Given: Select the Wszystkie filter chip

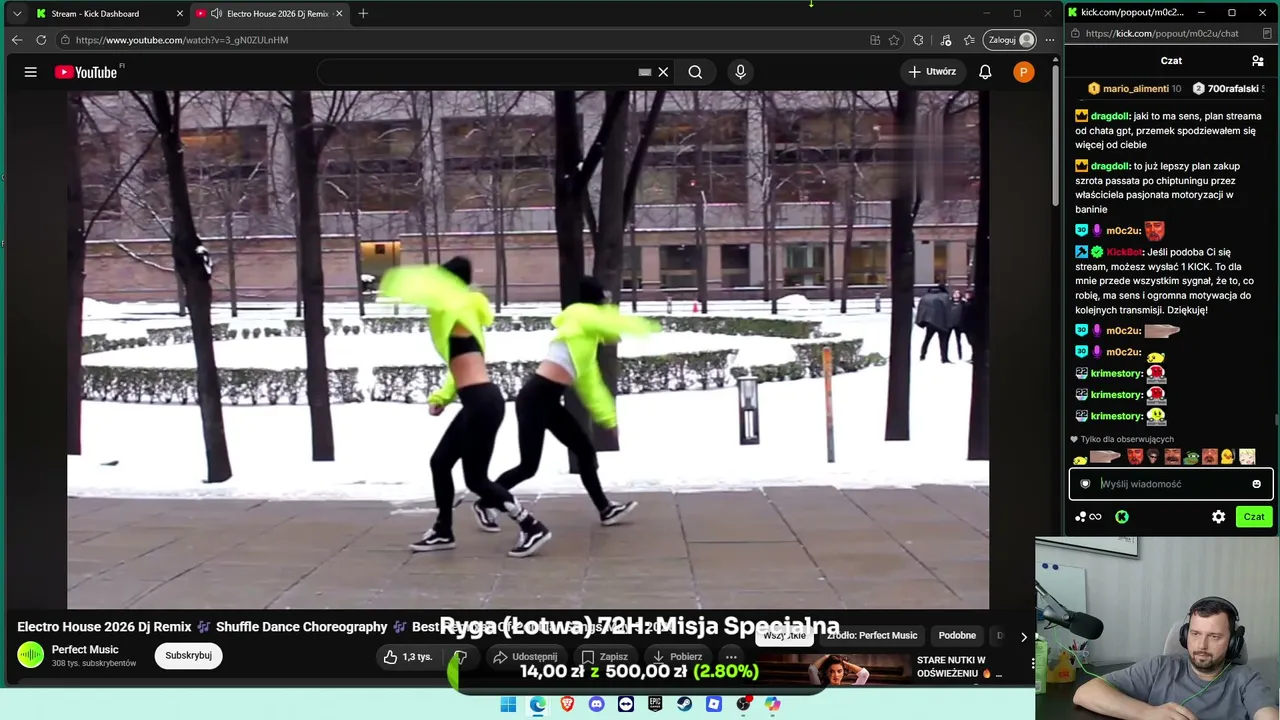Looking at the screenshot, I should click(784, 636).
